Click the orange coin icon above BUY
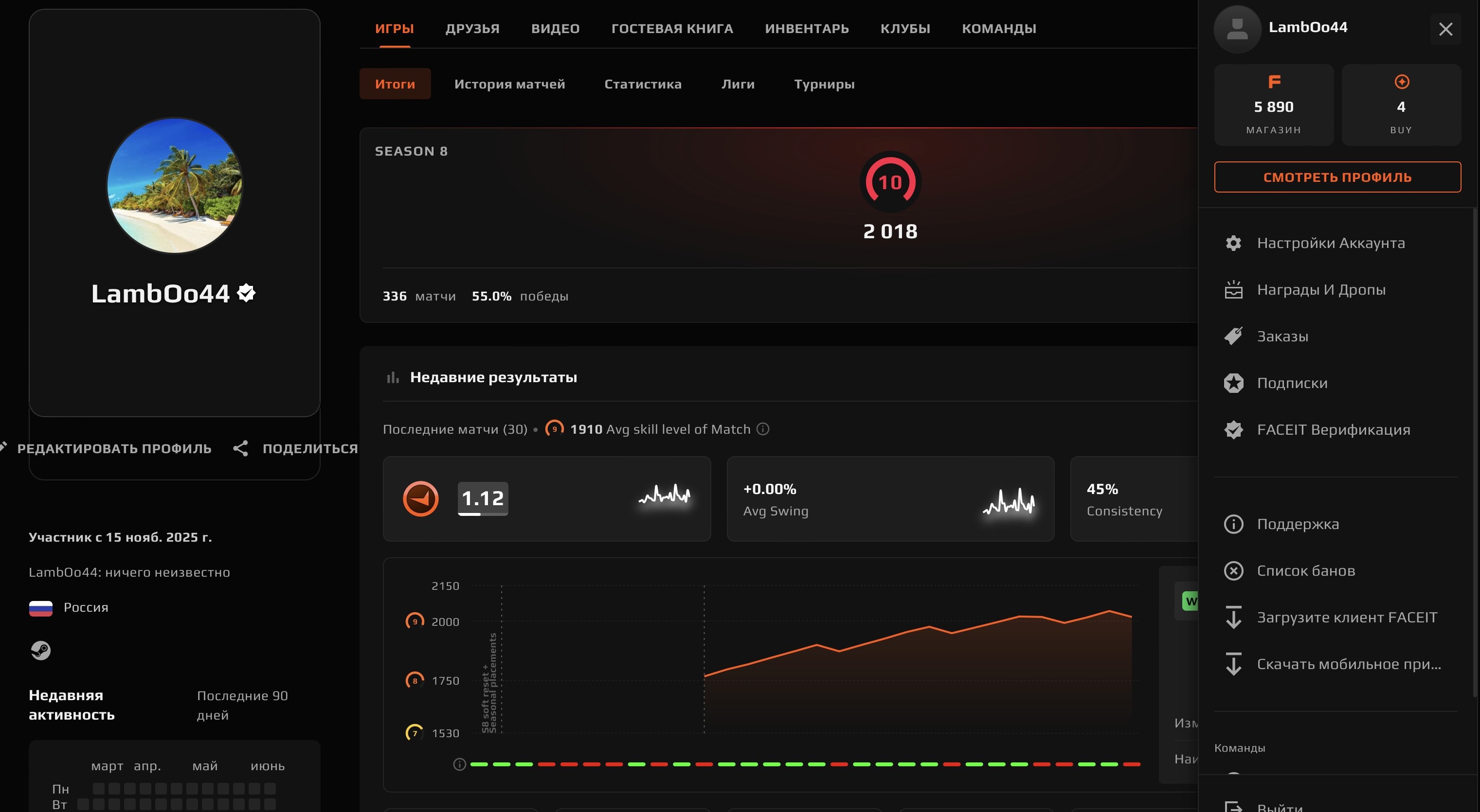Screen dimensions: 1480x812 point(1401,82)
